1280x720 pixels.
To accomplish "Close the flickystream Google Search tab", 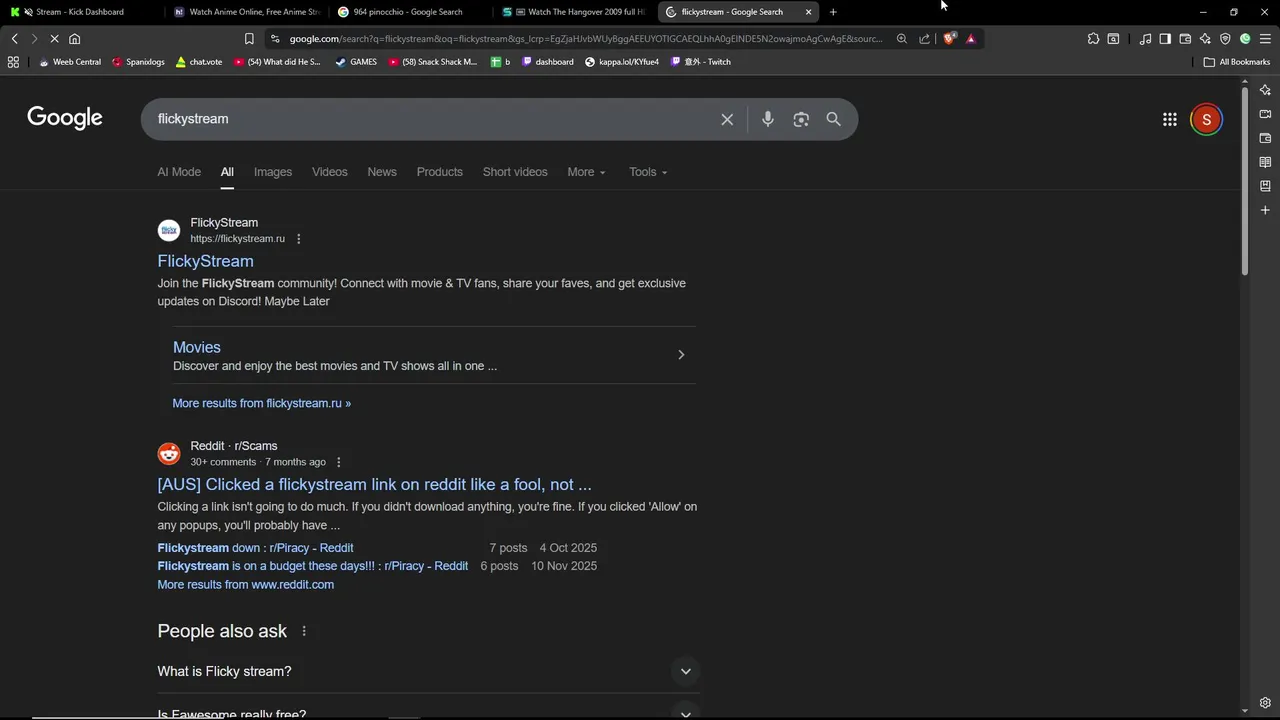I will [808, 12].
